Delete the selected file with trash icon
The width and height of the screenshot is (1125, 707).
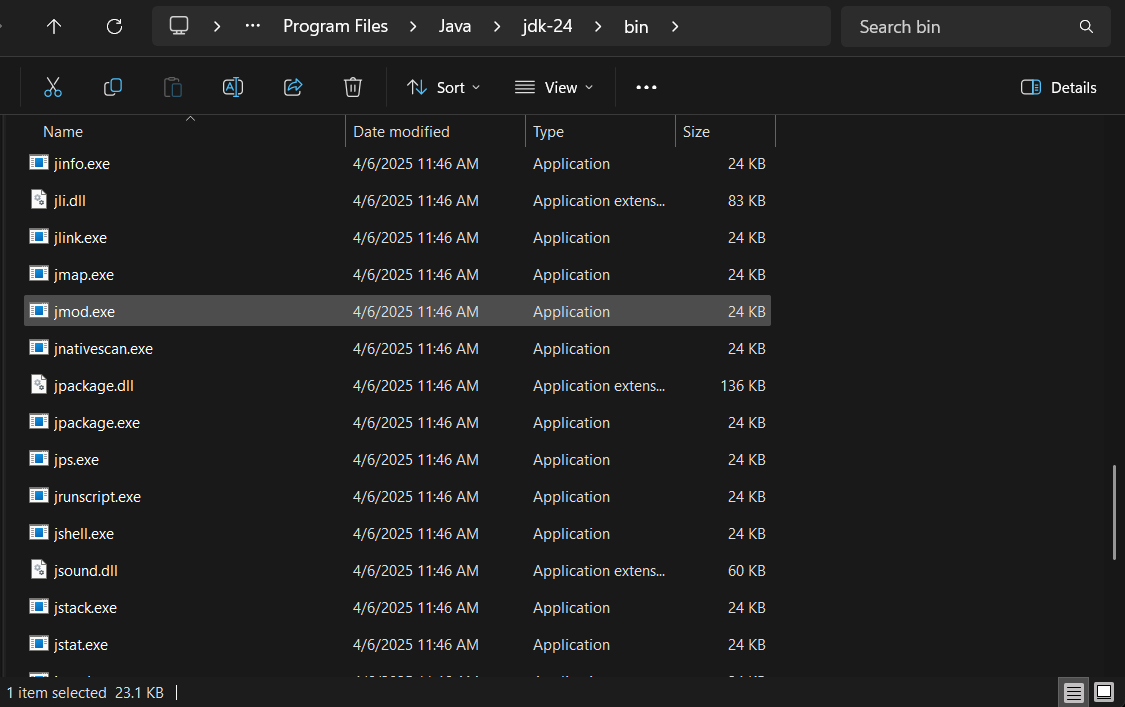(x=352, y=88)
